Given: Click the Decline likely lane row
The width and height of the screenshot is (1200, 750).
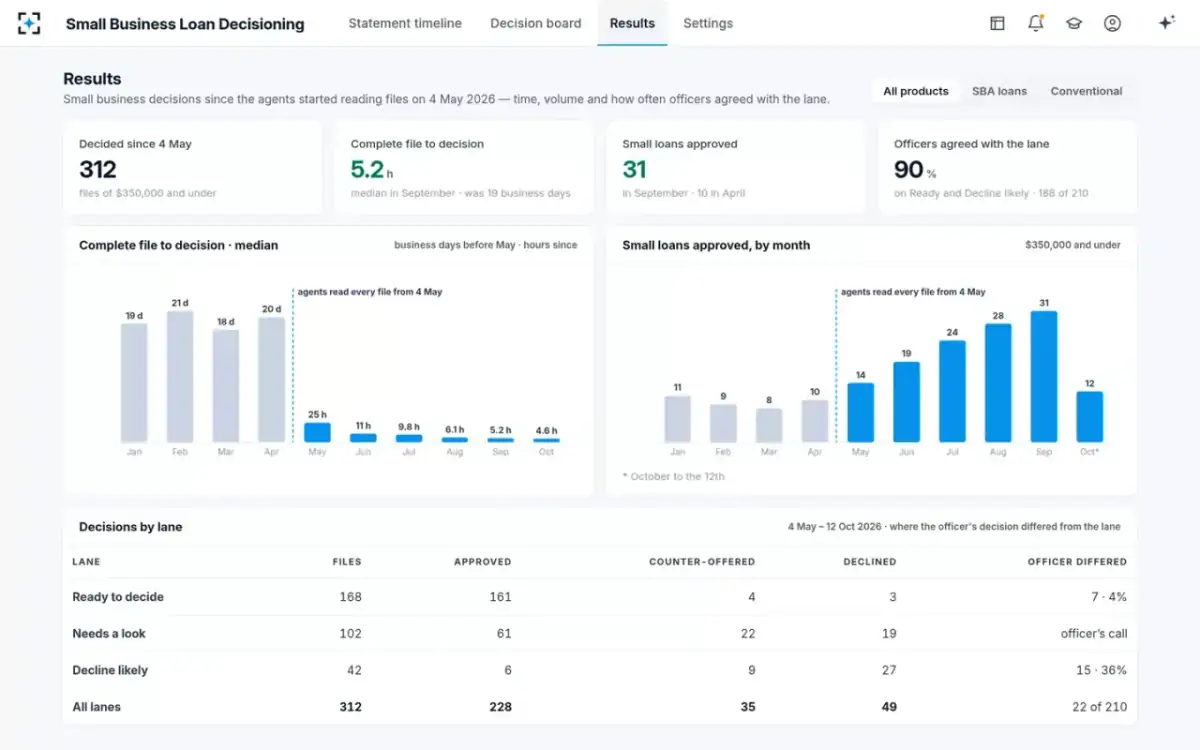Looking at the screenshot, I should tap(600, 670).
